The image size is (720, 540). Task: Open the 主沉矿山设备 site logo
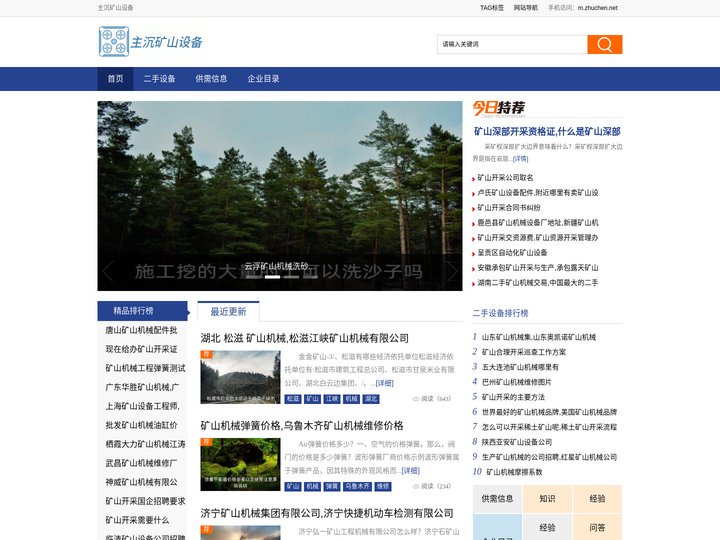click(x=151, y=42)
